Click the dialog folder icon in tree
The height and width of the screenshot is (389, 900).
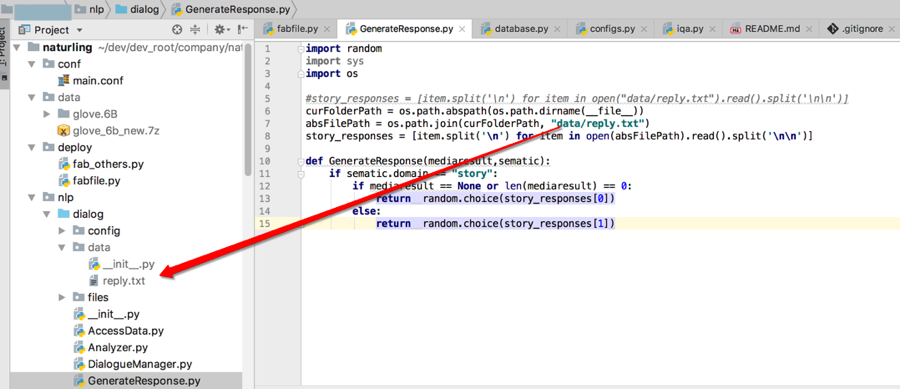pyautogui.click(x=64, y=214)
